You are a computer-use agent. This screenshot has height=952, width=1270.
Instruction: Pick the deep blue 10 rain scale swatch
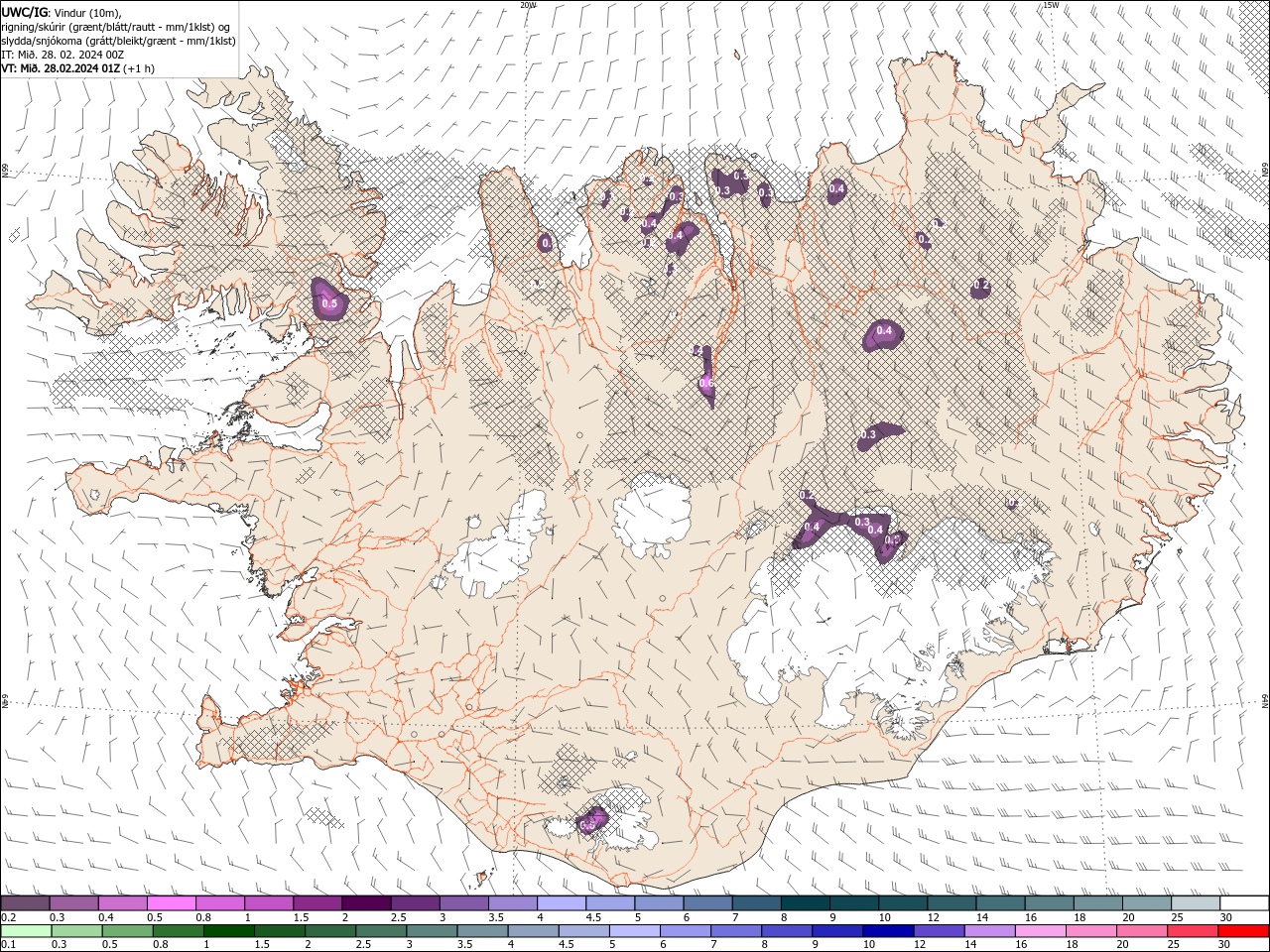[x=887, y=931]
